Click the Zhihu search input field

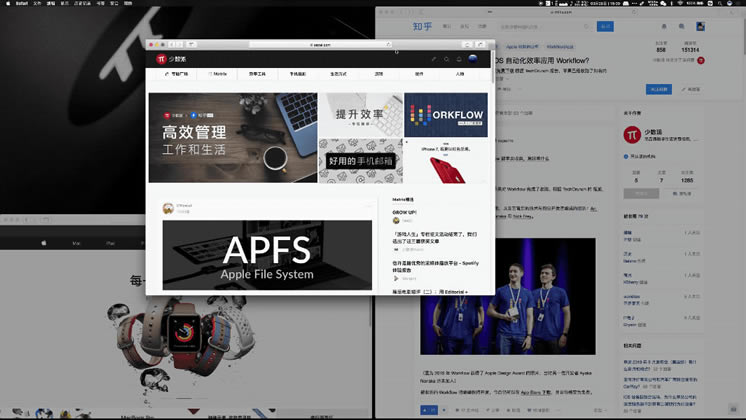[545, 27]
